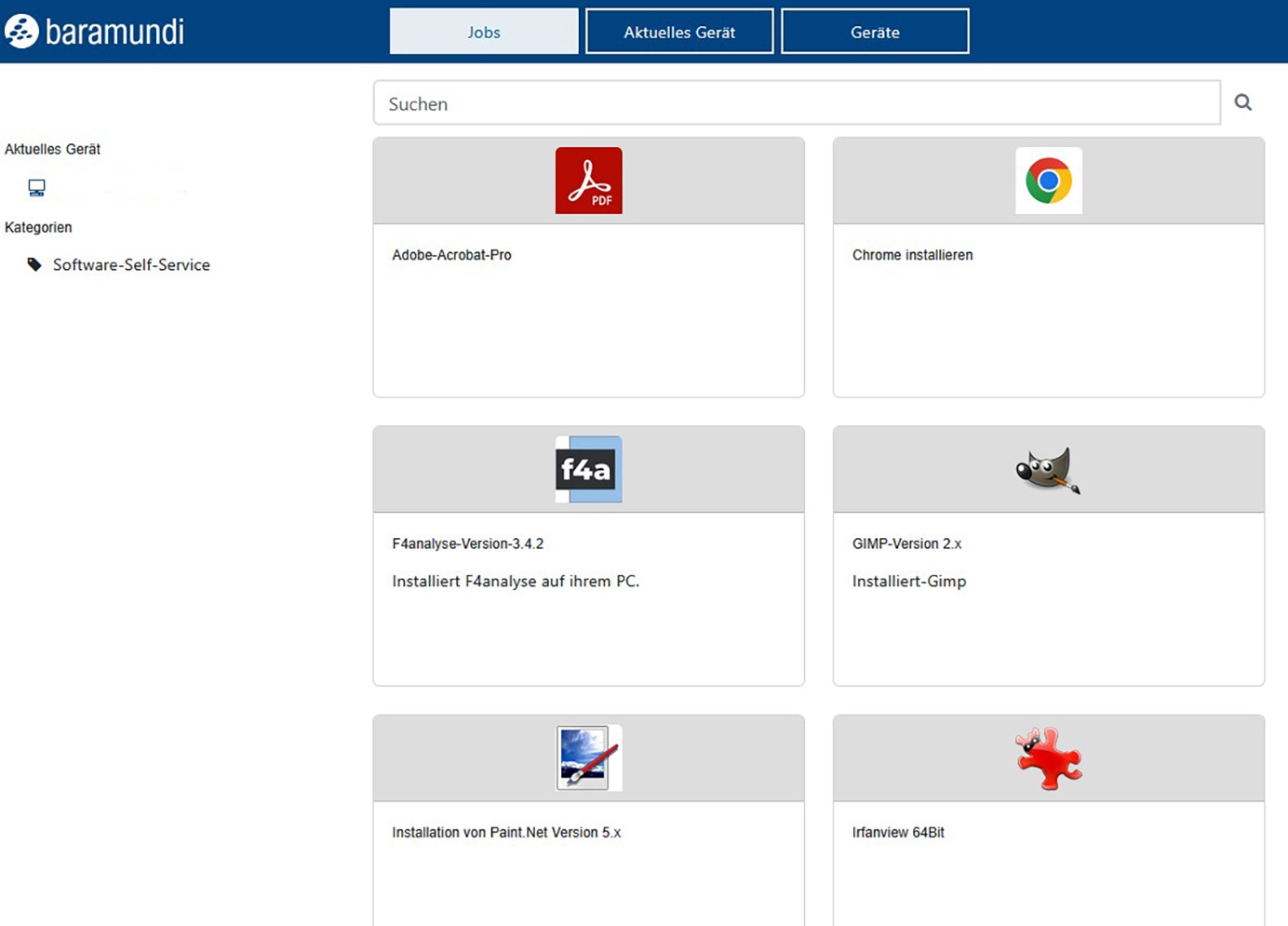Click the magnifying glass search icon
The height and width of the screenshot is (926, 1288).
(1242, 102)
